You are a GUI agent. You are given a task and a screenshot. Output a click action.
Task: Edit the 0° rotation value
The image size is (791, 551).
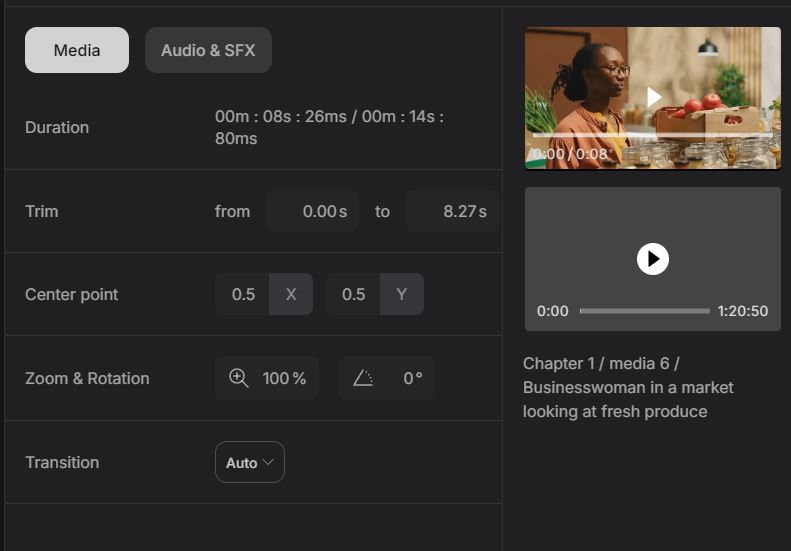[x=412, y=378]
